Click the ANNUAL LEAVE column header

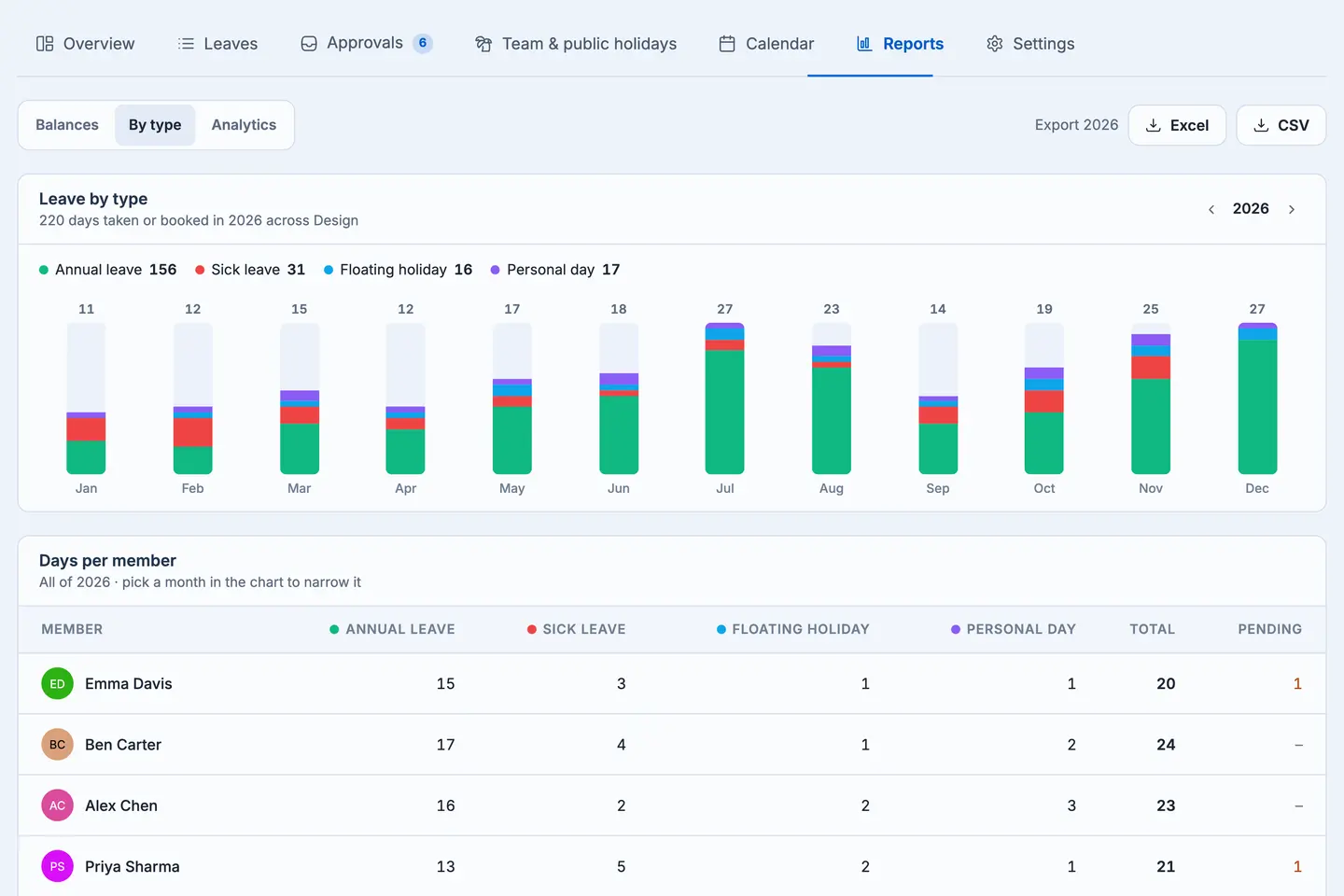point(392,629)
